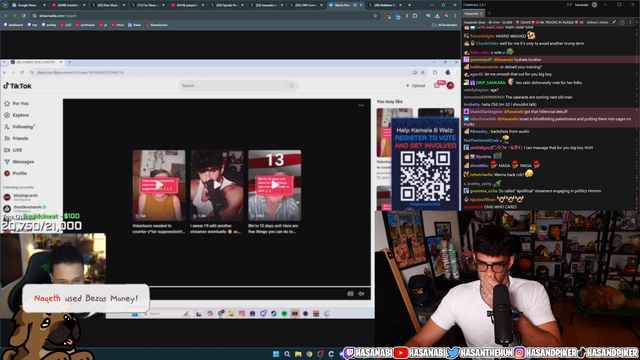Bookmark page with star icon in Chrome
Viewport: 640px width, 360px height.
click(x=375, y=16)
